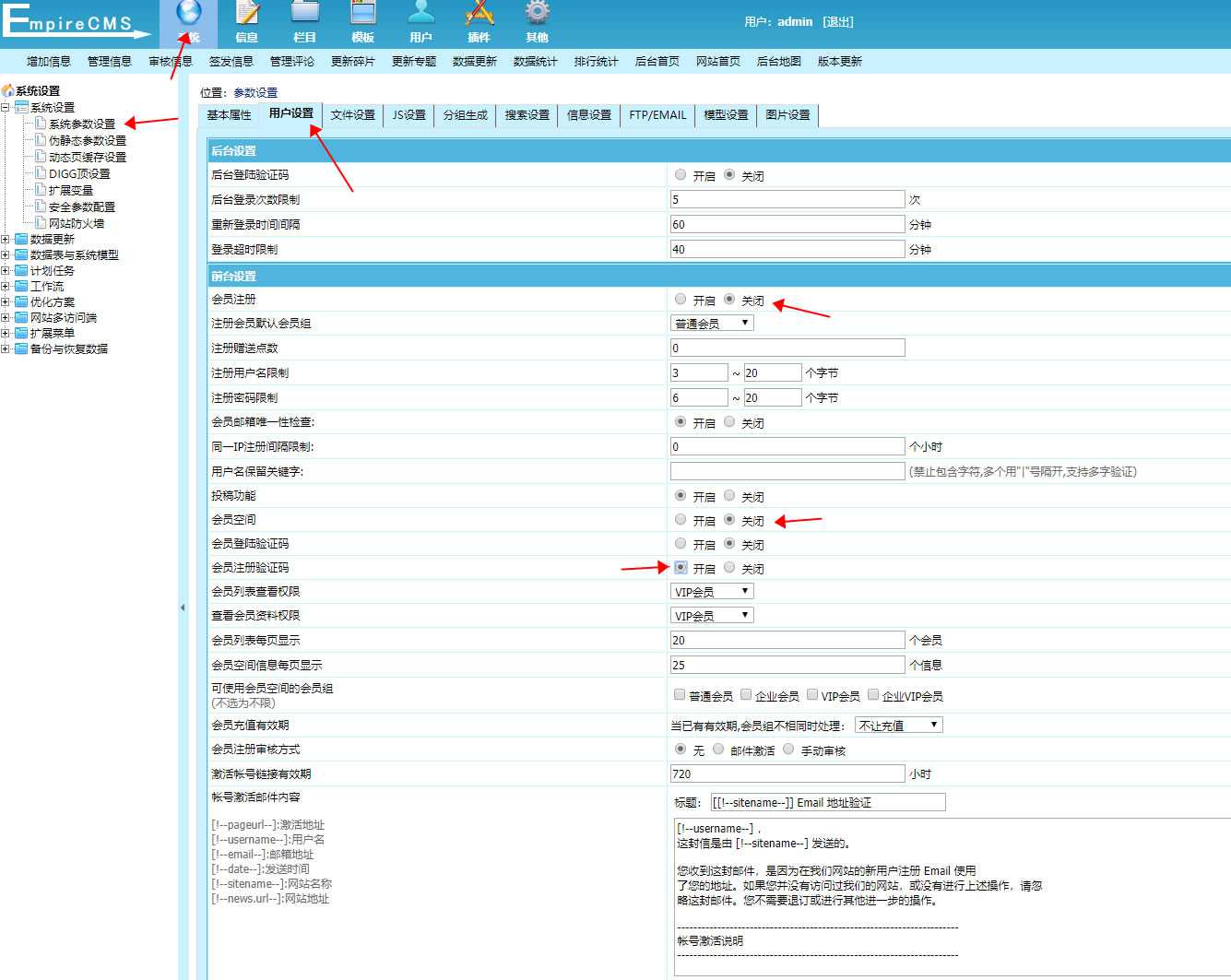Select 投稿功能 关闭 radio
Image resolution: width=1231 pixels, height=980 pixels.
729,495
